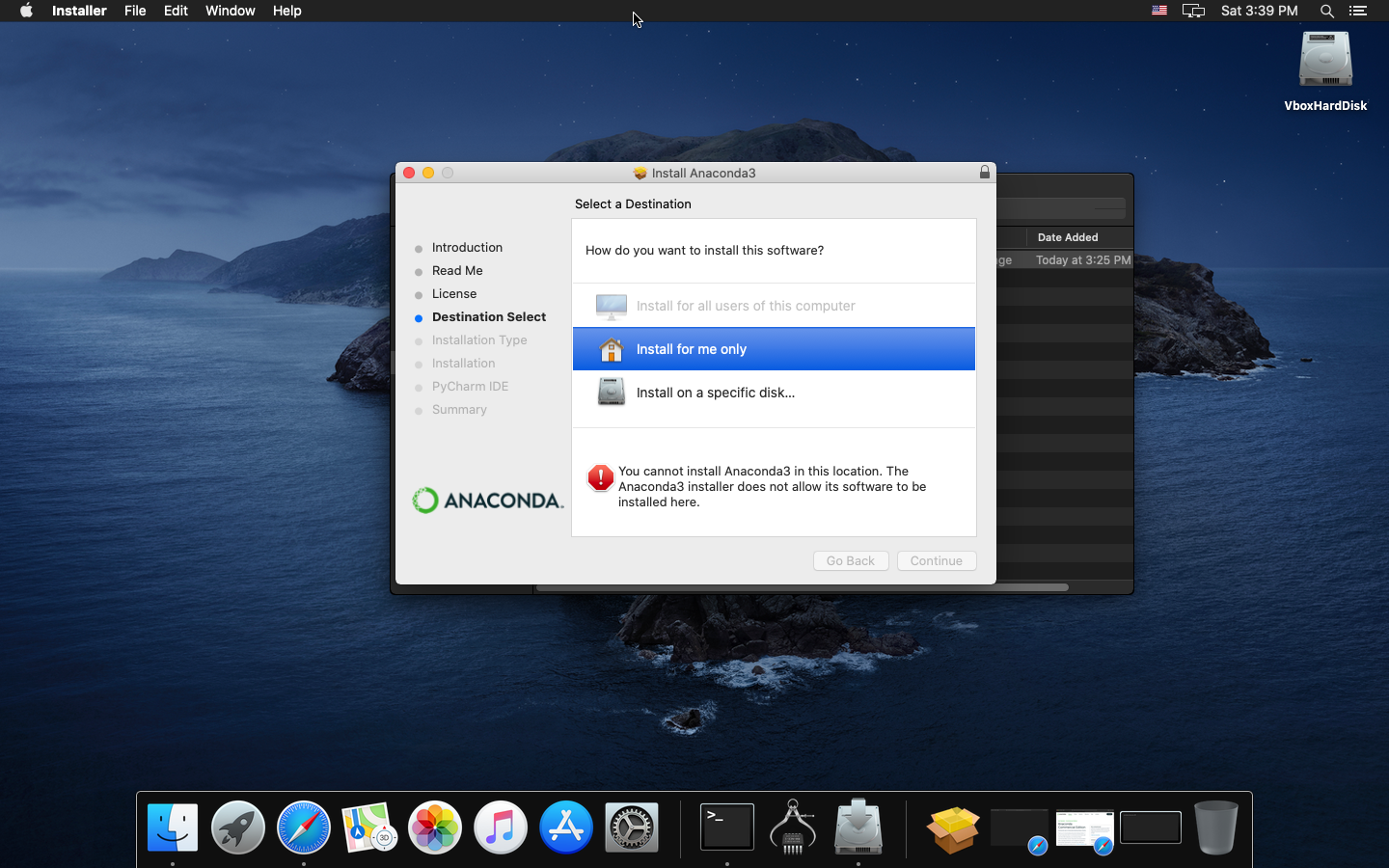
Task: Open Safari from the dock
Action: (x=304, y=827)
